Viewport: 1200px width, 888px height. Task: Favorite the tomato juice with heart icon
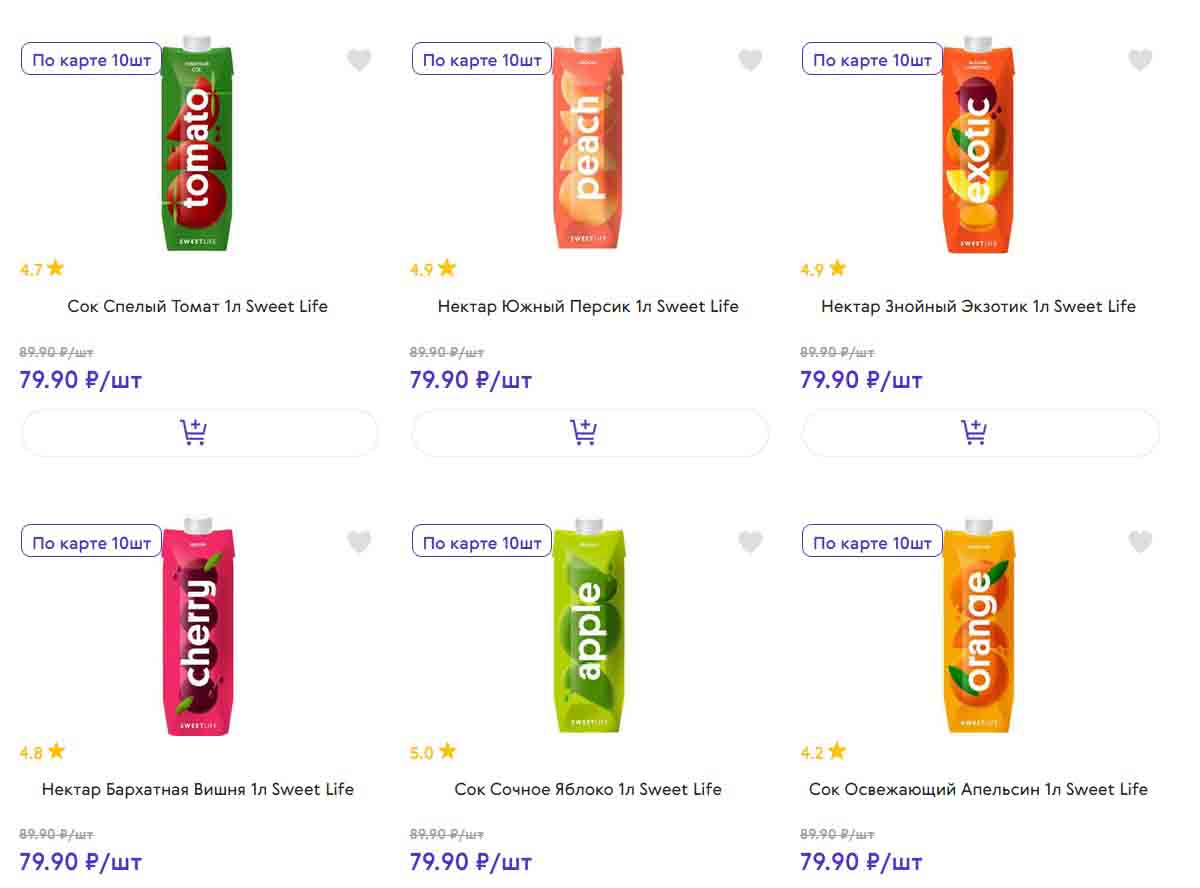[x=359, y=61]
